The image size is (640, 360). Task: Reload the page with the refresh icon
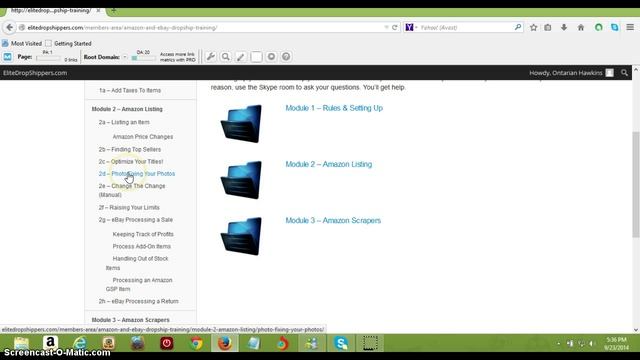(x=395, y=28)
